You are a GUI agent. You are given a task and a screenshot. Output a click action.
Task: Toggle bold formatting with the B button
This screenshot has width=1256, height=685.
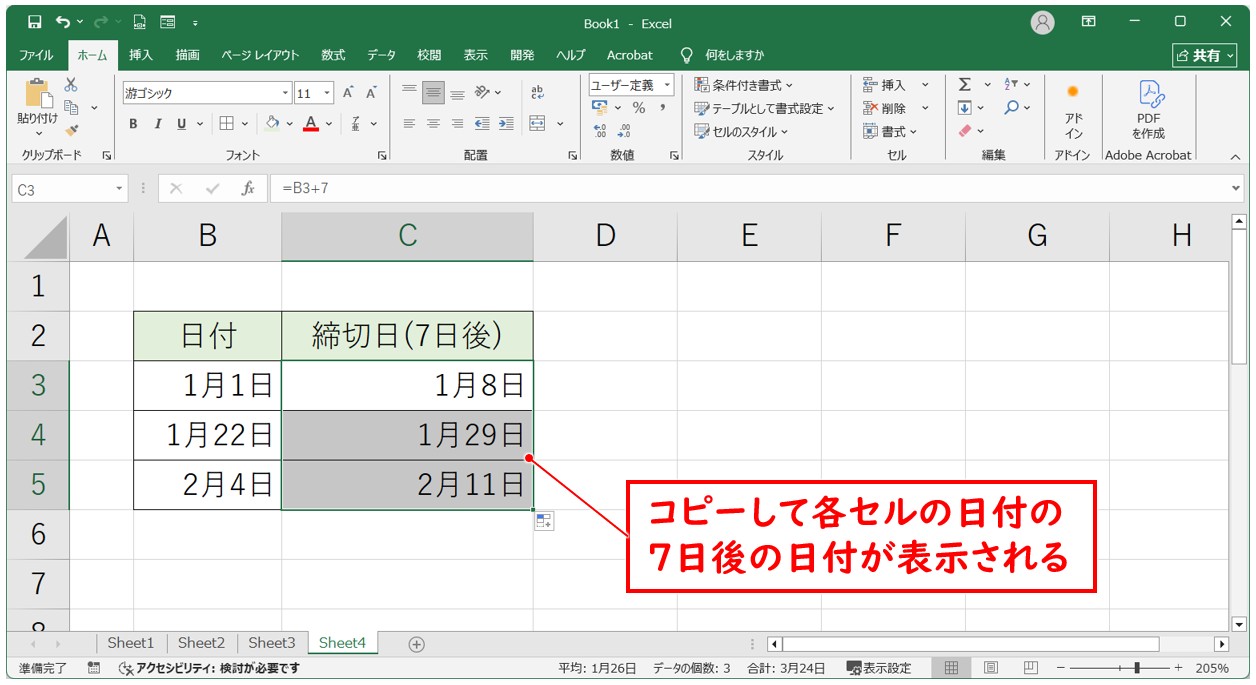[x=132, y=124]
